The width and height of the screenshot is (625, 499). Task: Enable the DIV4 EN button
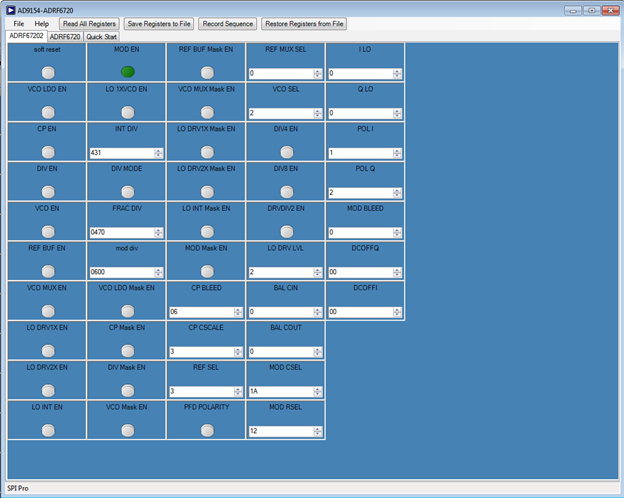click(x=287, y=152)
